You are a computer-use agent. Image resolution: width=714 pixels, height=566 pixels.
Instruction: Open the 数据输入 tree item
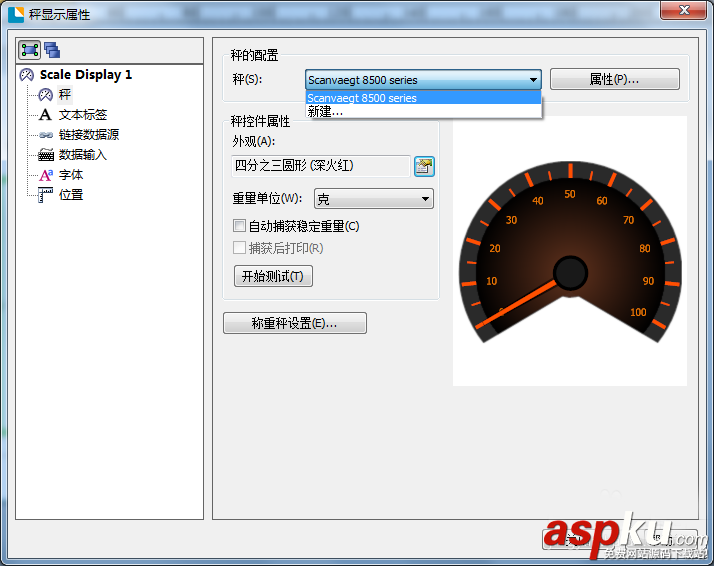click(x=83, y=155)
